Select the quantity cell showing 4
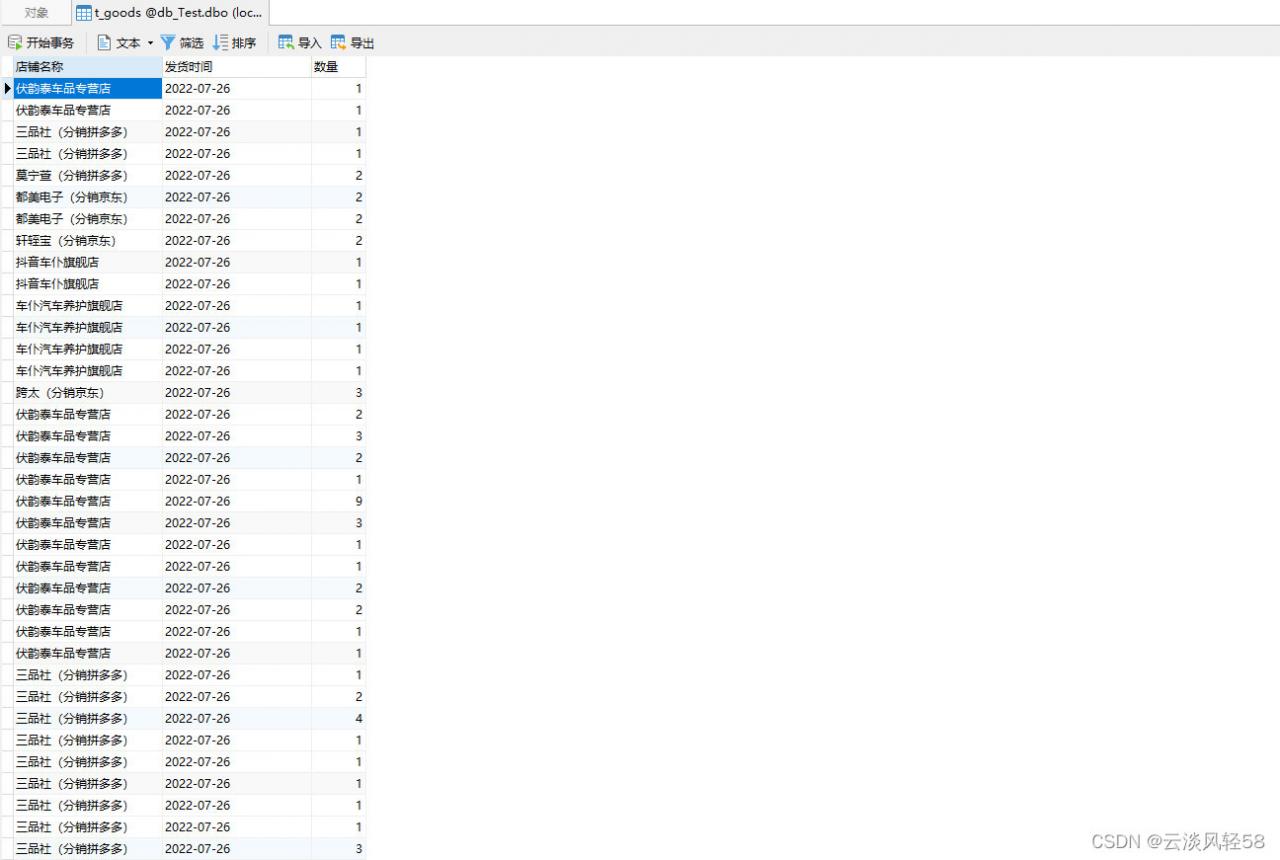The height and width of the screenshot is (860, 1280). (x=339, y=719)
